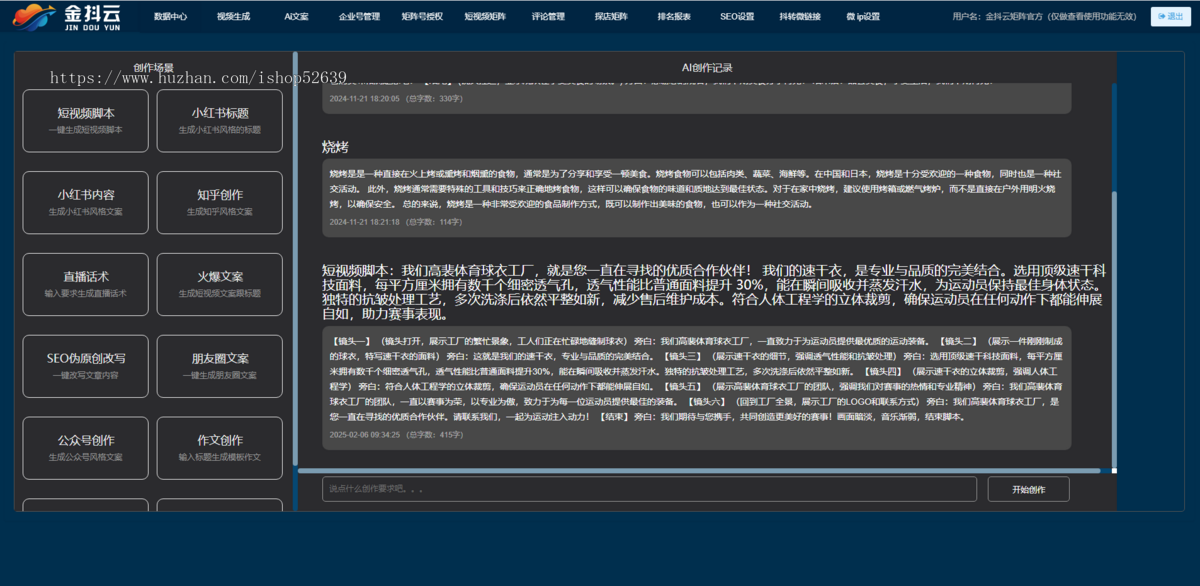Image resolution: width=1200 pixels, height=586 pixels.
Task: Open the 数据中心 menu
Action: coord(170,17)
